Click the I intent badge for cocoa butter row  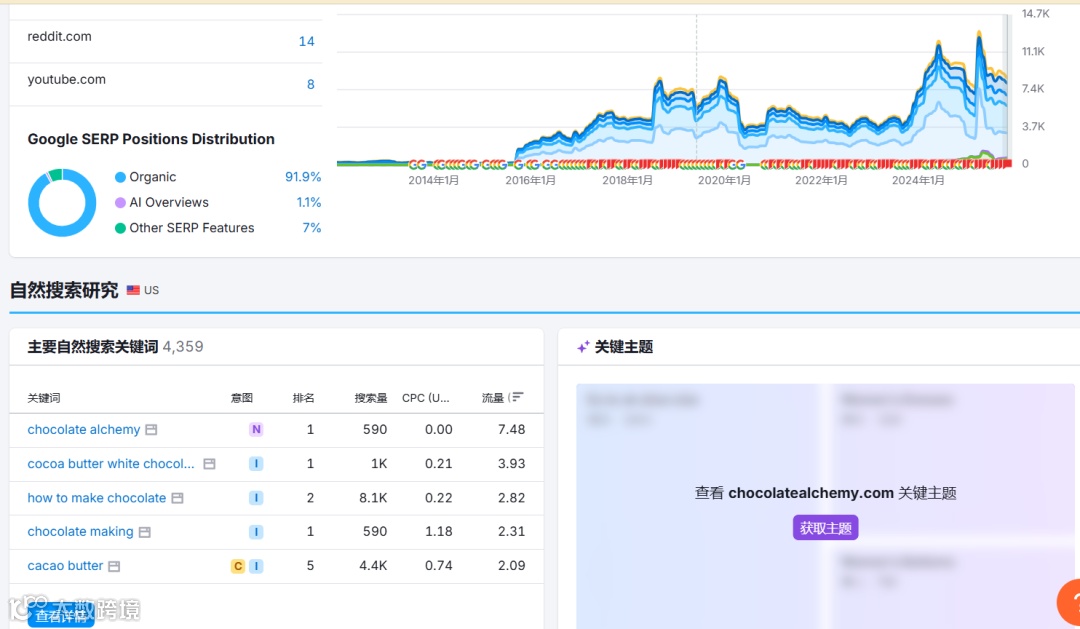pos(256,464)
